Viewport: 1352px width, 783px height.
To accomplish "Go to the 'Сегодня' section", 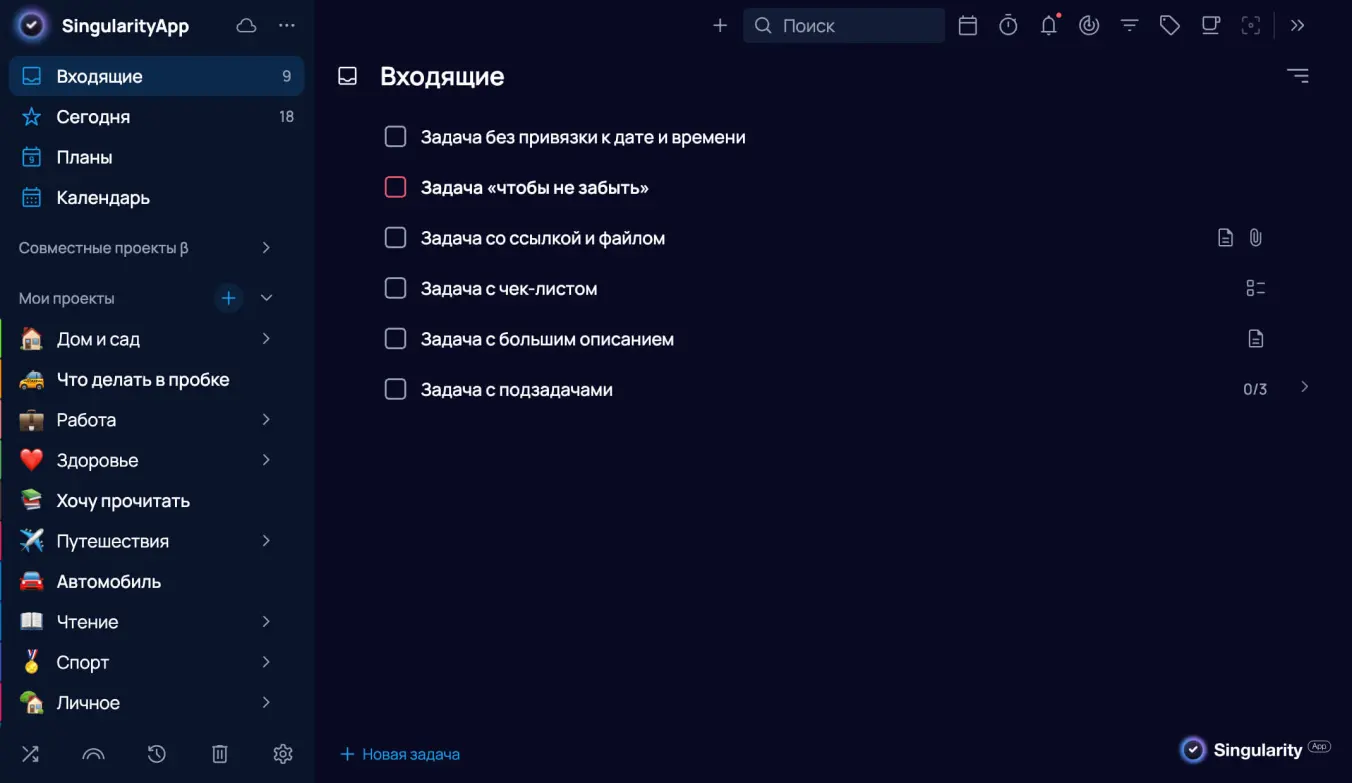I will 93,117.
